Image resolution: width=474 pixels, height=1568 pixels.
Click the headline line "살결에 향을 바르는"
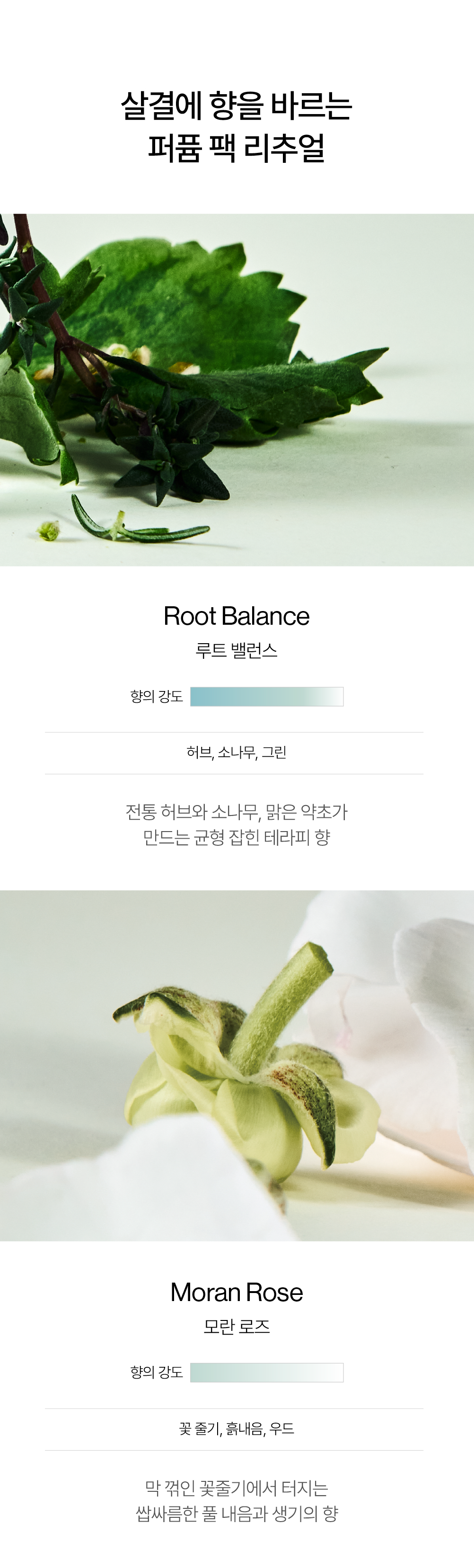(x=237, y=106)
